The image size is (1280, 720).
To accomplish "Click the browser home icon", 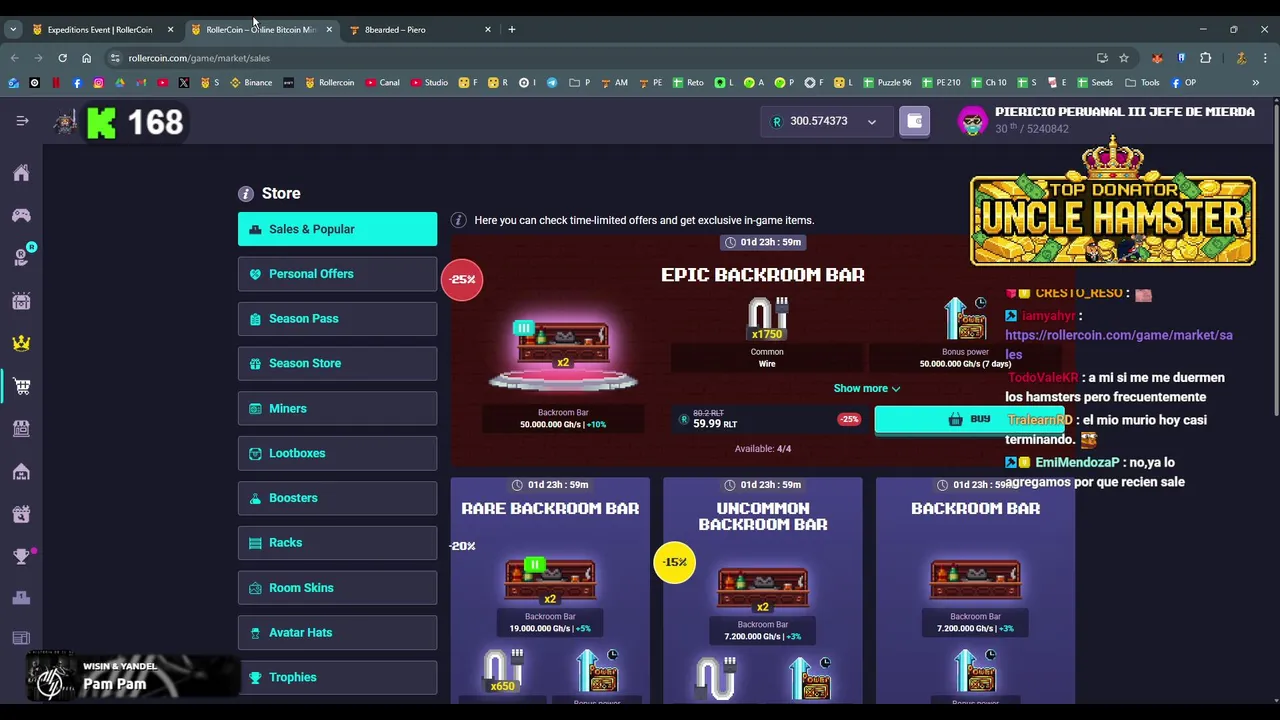I will 86,58.
